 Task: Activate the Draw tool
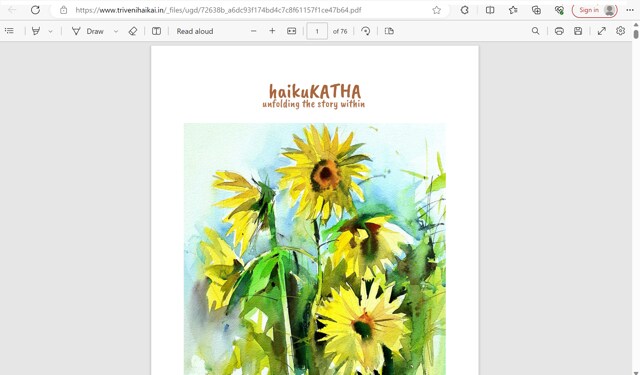(88, 31)
